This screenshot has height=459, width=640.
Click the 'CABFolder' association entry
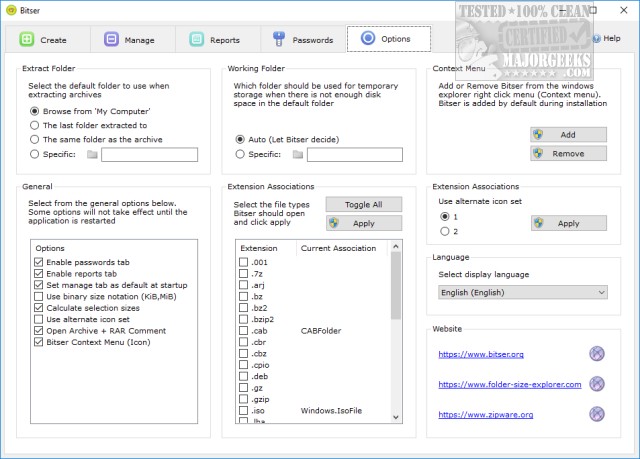pos(321,331)
